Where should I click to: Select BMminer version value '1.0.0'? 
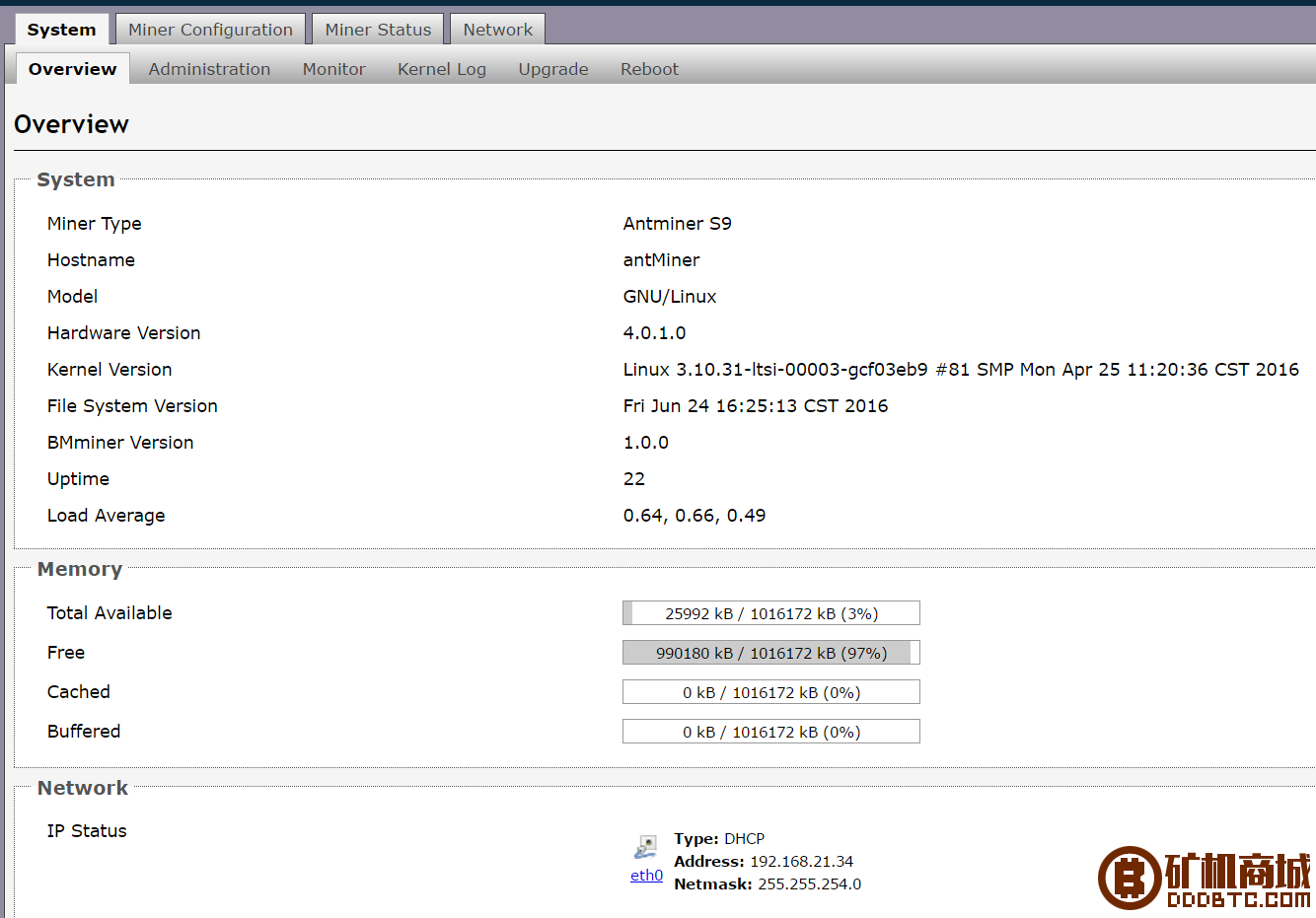coord(646,443)
